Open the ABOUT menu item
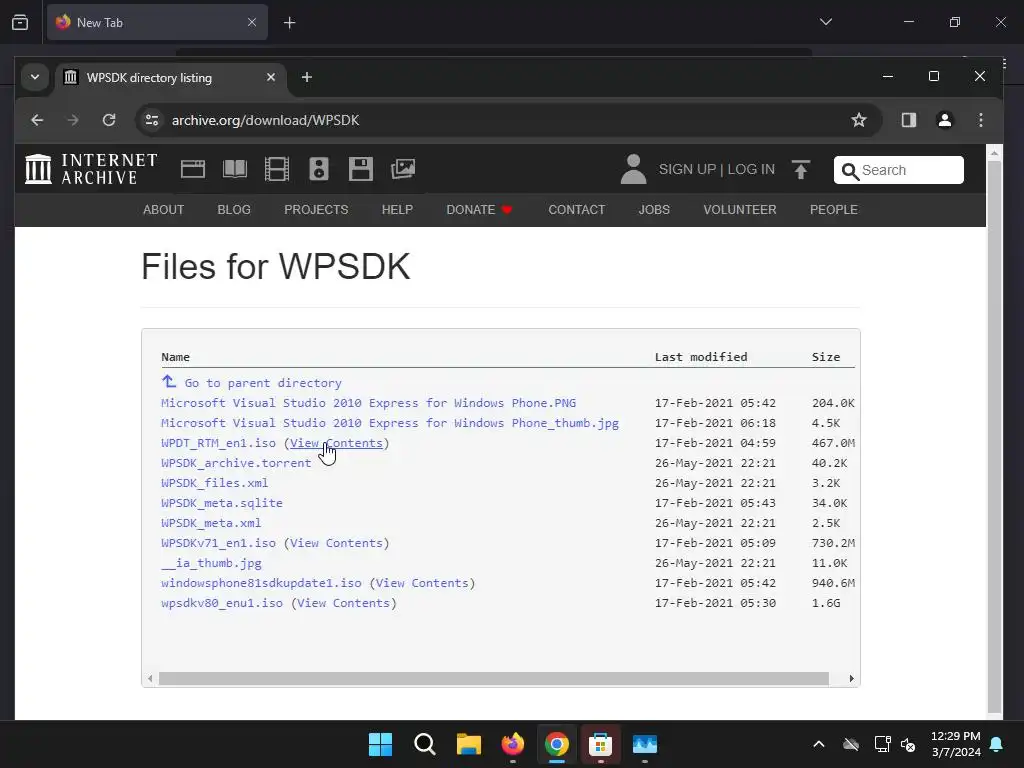 pos(163,210)
